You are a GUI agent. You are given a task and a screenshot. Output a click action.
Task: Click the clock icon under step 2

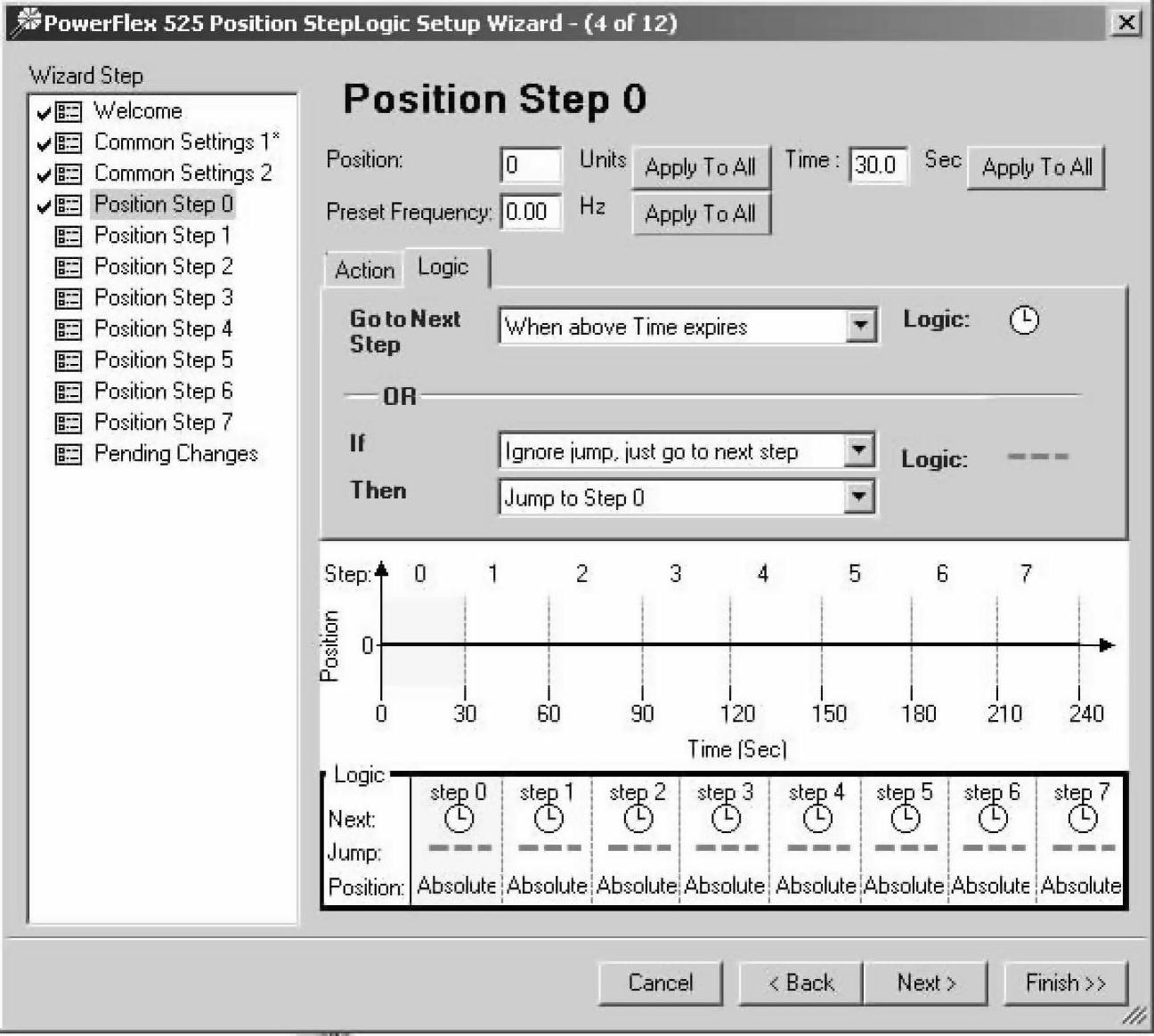(638, 818)
